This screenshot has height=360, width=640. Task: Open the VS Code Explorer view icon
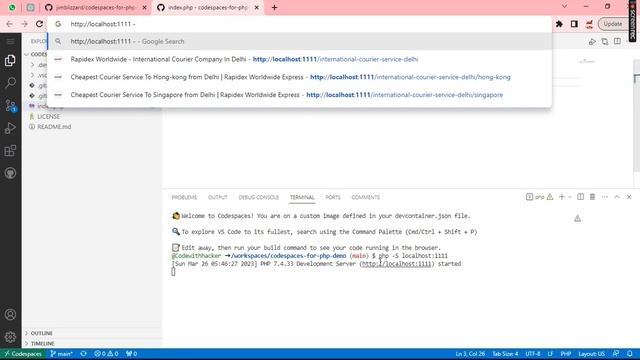pos(10,60)
